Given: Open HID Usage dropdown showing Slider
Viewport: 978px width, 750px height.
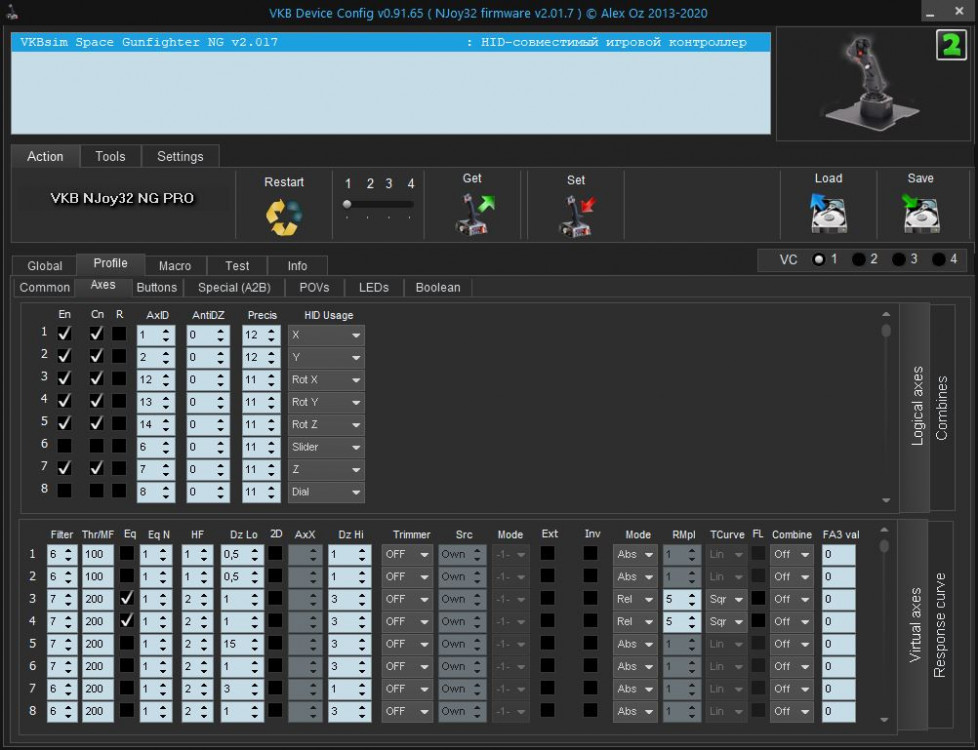Looking at the screenshot, I should click(326, 447).
